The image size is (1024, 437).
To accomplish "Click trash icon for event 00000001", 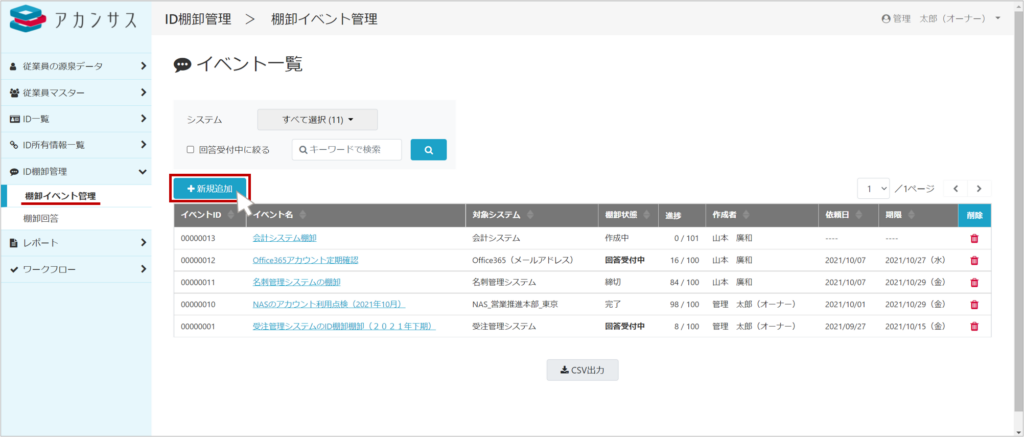I will tap(974, 326).
